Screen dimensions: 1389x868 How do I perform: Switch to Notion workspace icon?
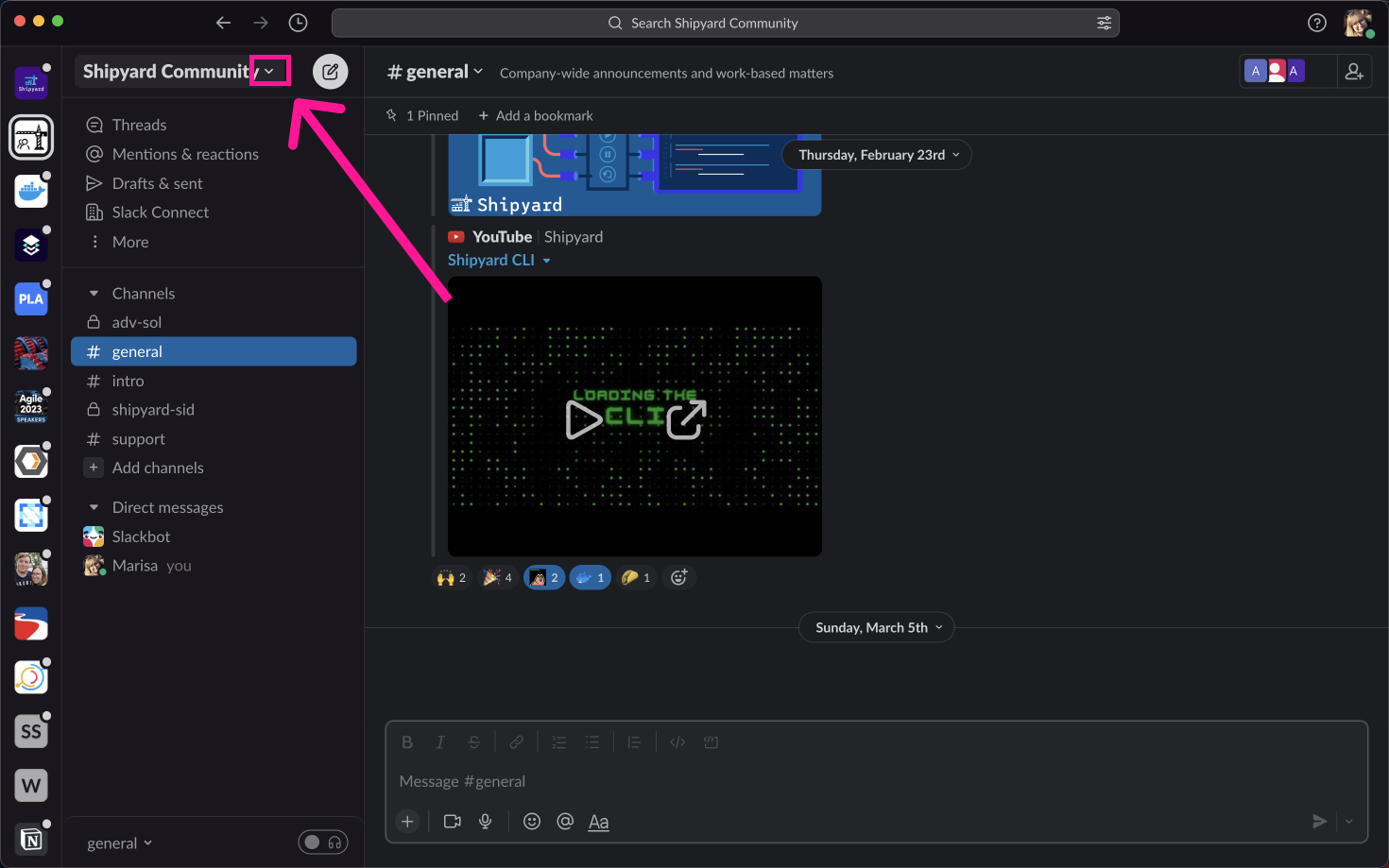coord(31,839)
